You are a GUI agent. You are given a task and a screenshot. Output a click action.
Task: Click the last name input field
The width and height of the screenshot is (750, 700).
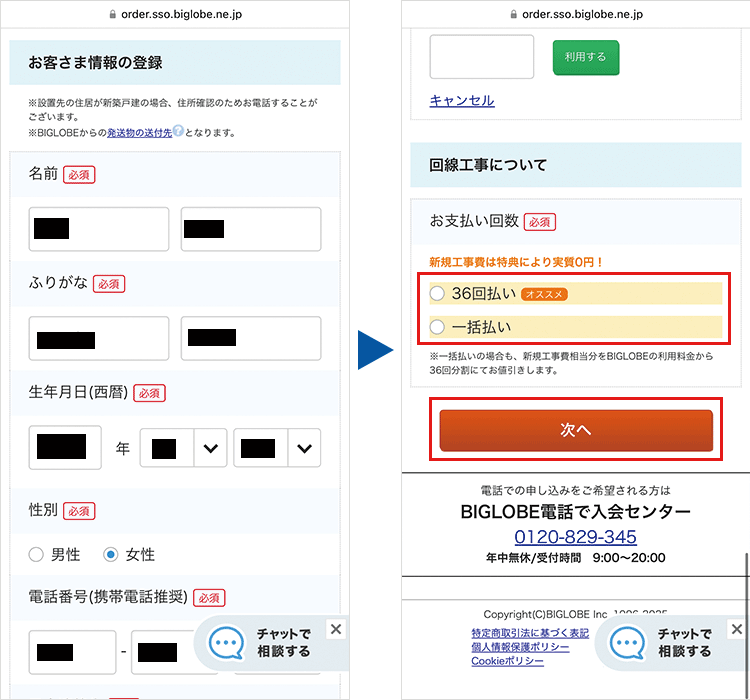(99, 229)
